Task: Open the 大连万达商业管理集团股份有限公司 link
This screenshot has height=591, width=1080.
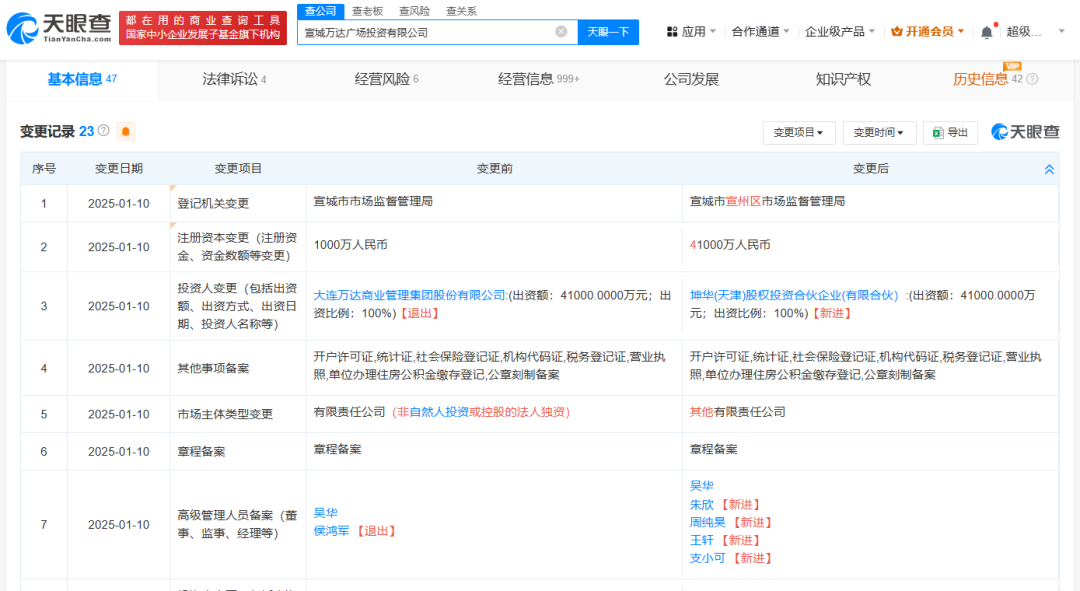Action: click(x=410, y=295)
